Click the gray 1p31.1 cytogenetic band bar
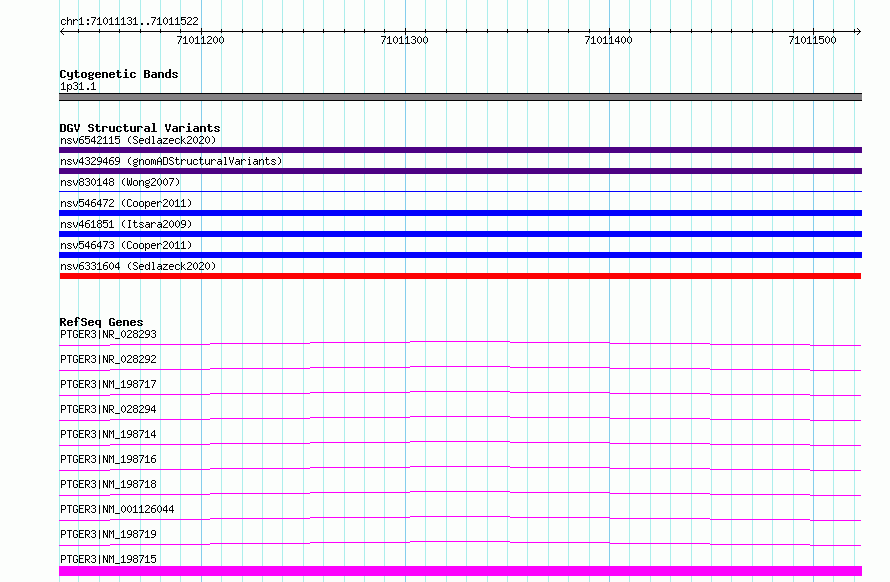 (460, 97)
